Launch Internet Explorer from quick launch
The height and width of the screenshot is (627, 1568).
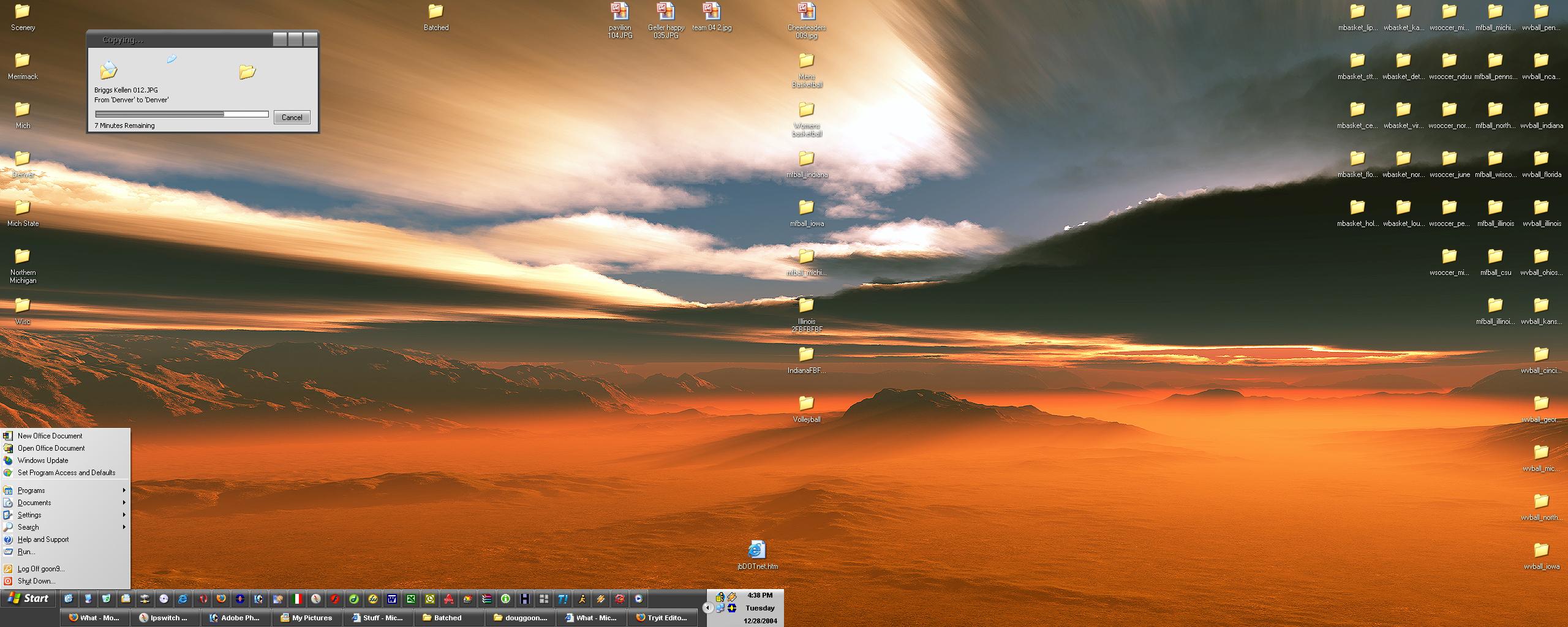(183, 599)
